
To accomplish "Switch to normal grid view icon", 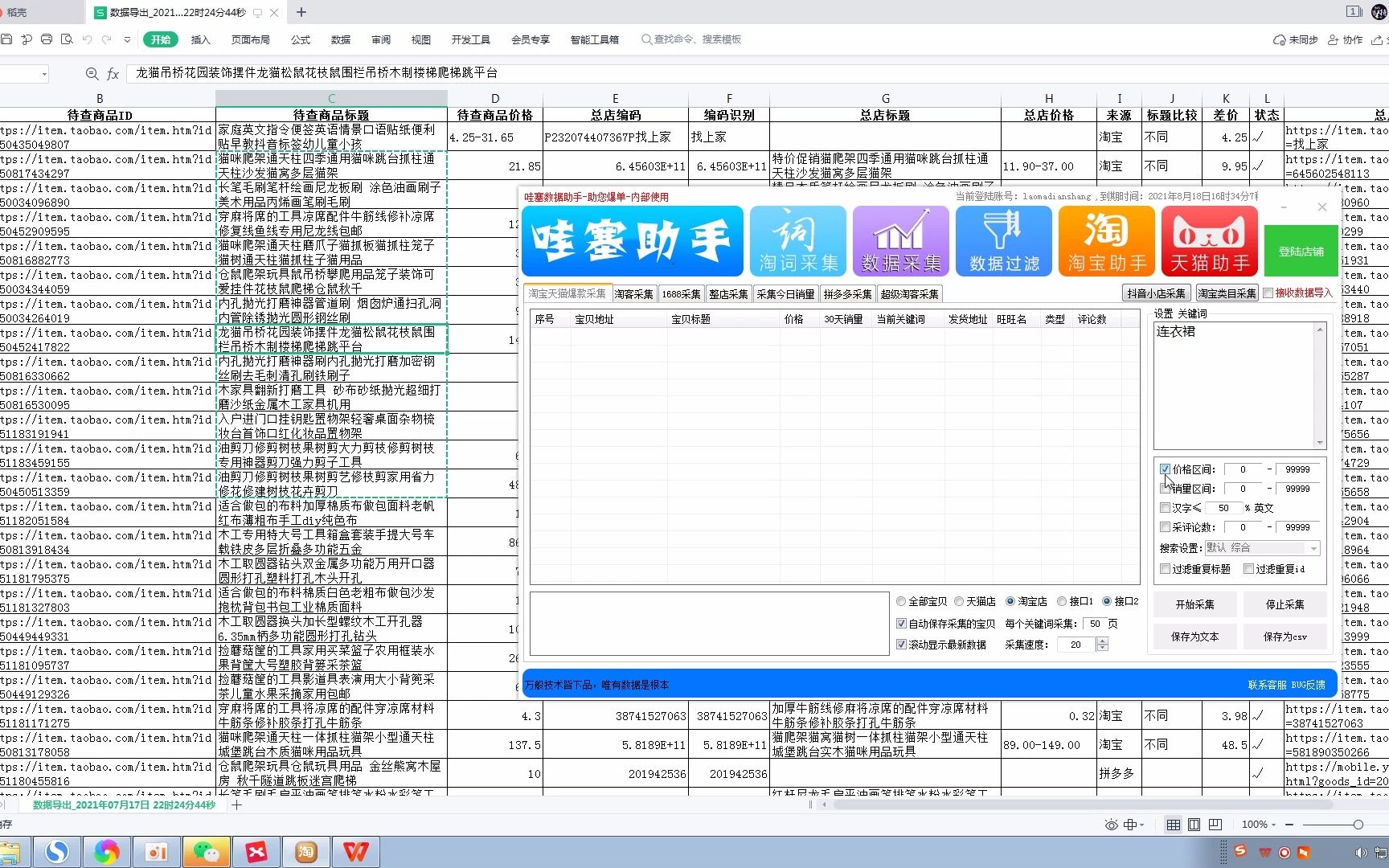I will pyautogui.click(x=1174, y=825).
